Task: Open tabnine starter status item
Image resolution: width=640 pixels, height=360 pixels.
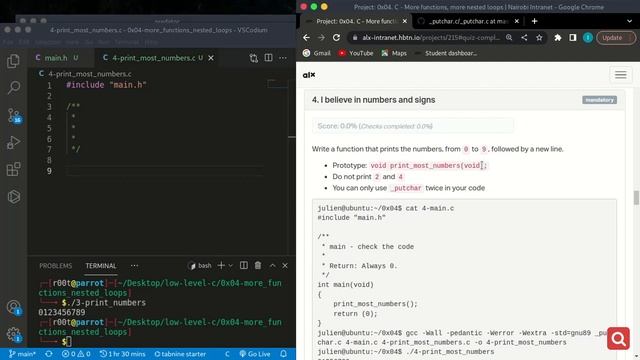Action: tap(180, 354)
